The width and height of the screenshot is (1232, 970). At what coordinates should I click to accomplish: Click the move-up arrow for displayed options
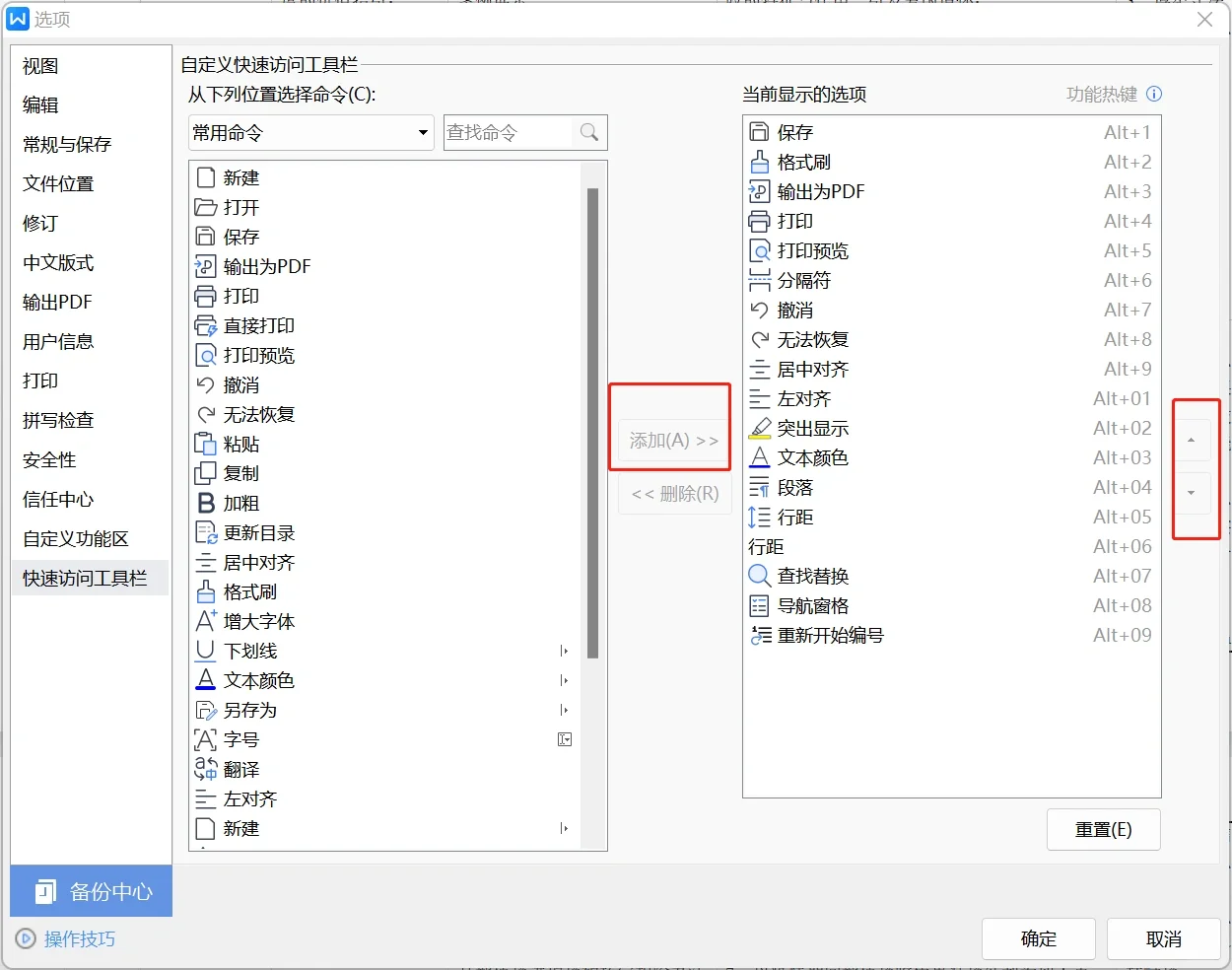coord(1191,440)
